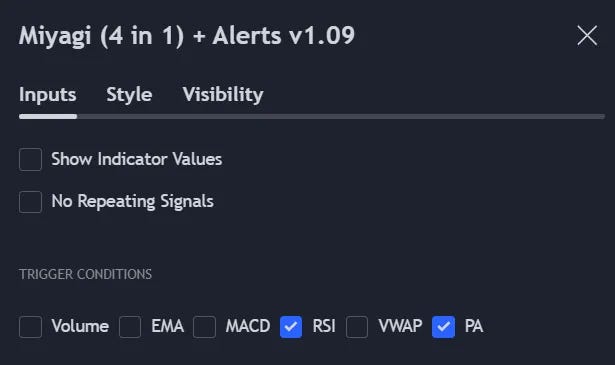615x365 pixels.
Task: Enable the EMA trigger checkbox
Action: [130, 327]
